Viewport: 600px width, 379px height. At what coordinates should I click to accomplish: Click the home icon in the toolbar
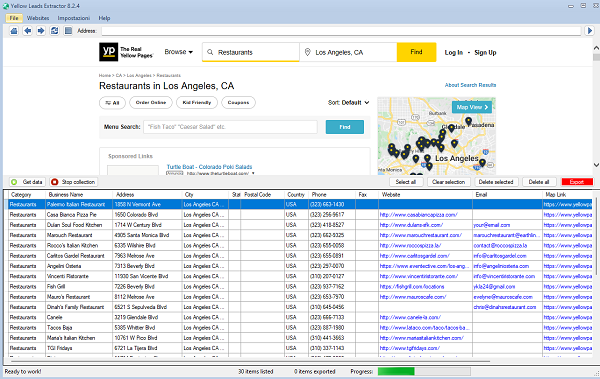[x=14, y=31]
